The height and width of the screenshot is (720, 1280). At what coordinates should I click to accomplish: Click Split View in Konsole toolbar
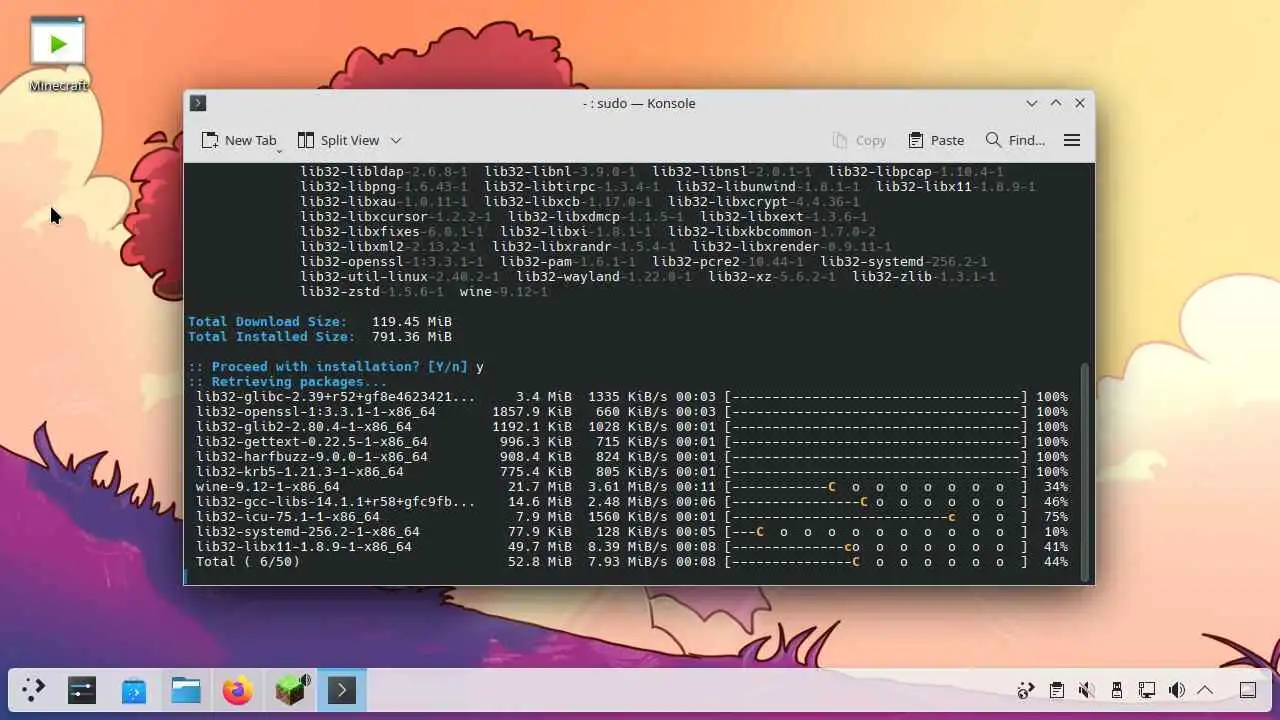338,140
